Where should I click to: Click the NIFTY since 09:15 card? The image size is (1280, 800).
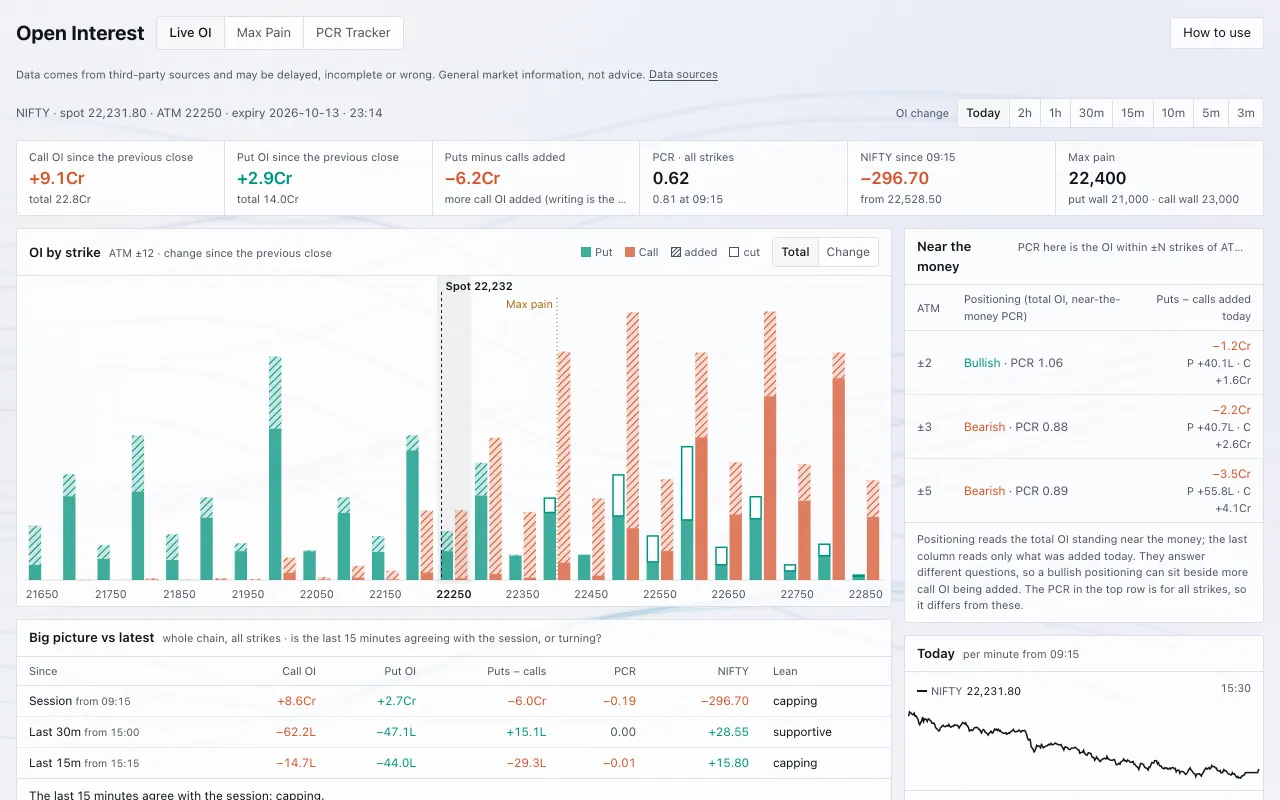952,178
